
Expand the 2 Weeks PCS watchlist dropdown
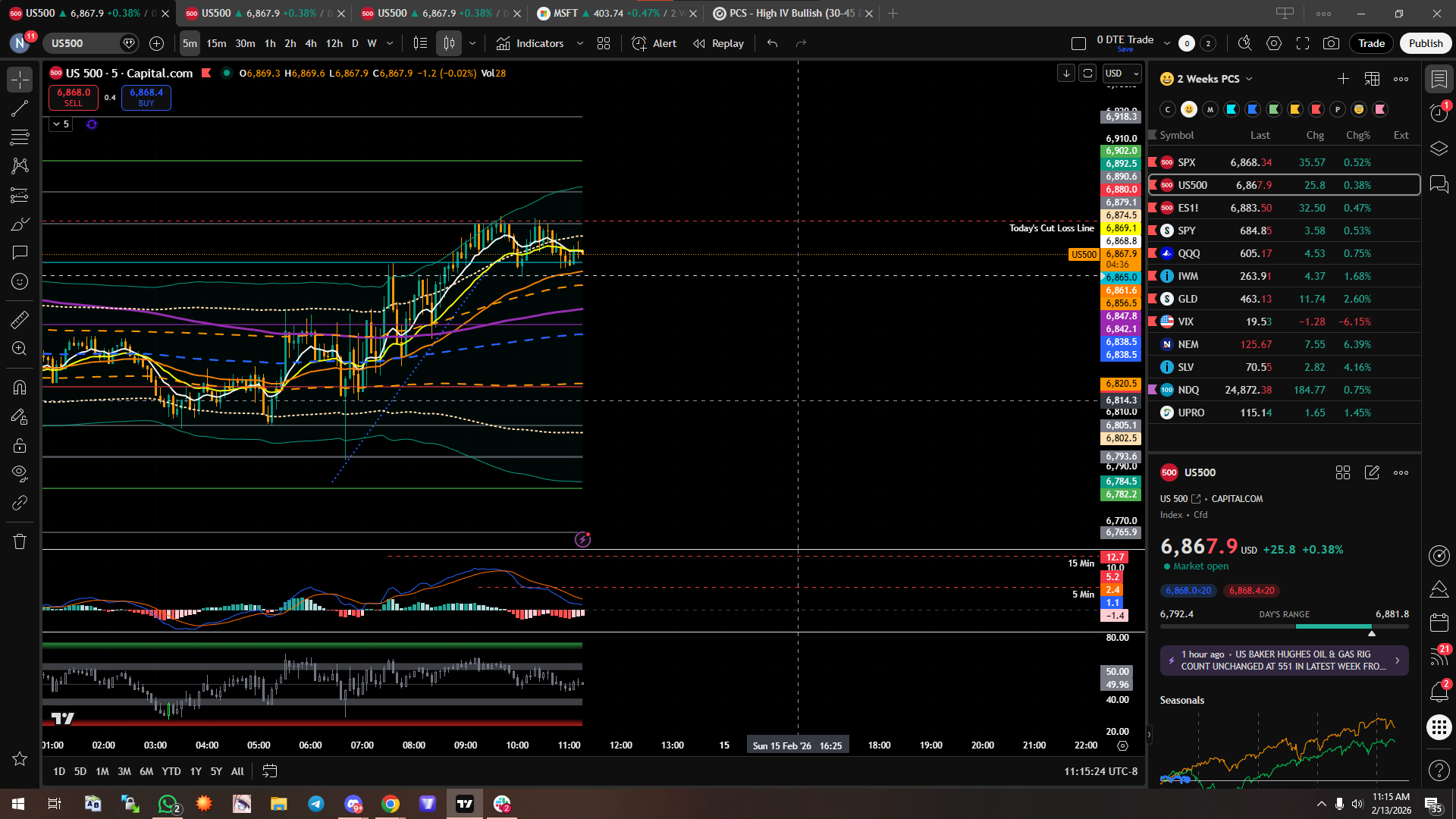[x=1249, y=79]
